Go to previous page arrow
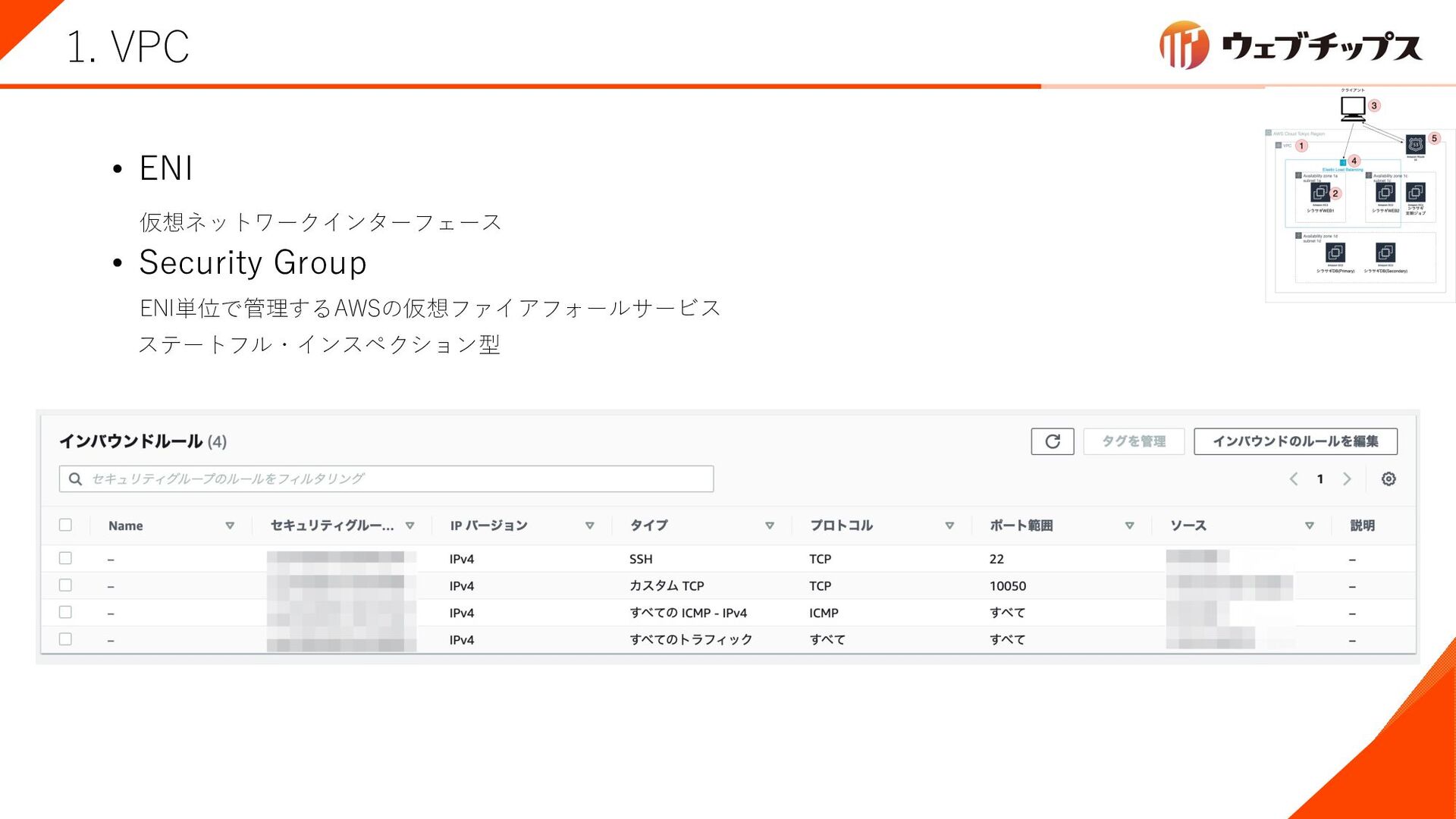Image resolution: width=1456 pixels, height=819 pixels. [x=1294, y=479]
